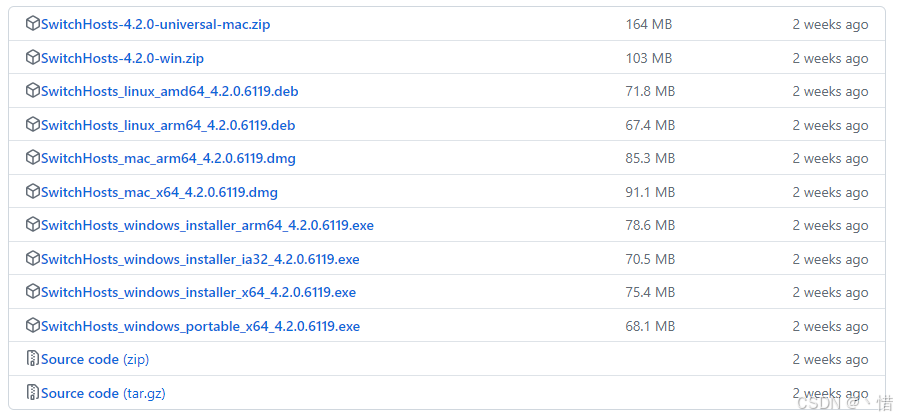897x418 pixels.
Task: Open SwitchHosts_linux_amd64_4.2.0.6119.deb link
Action: (169, 91)
